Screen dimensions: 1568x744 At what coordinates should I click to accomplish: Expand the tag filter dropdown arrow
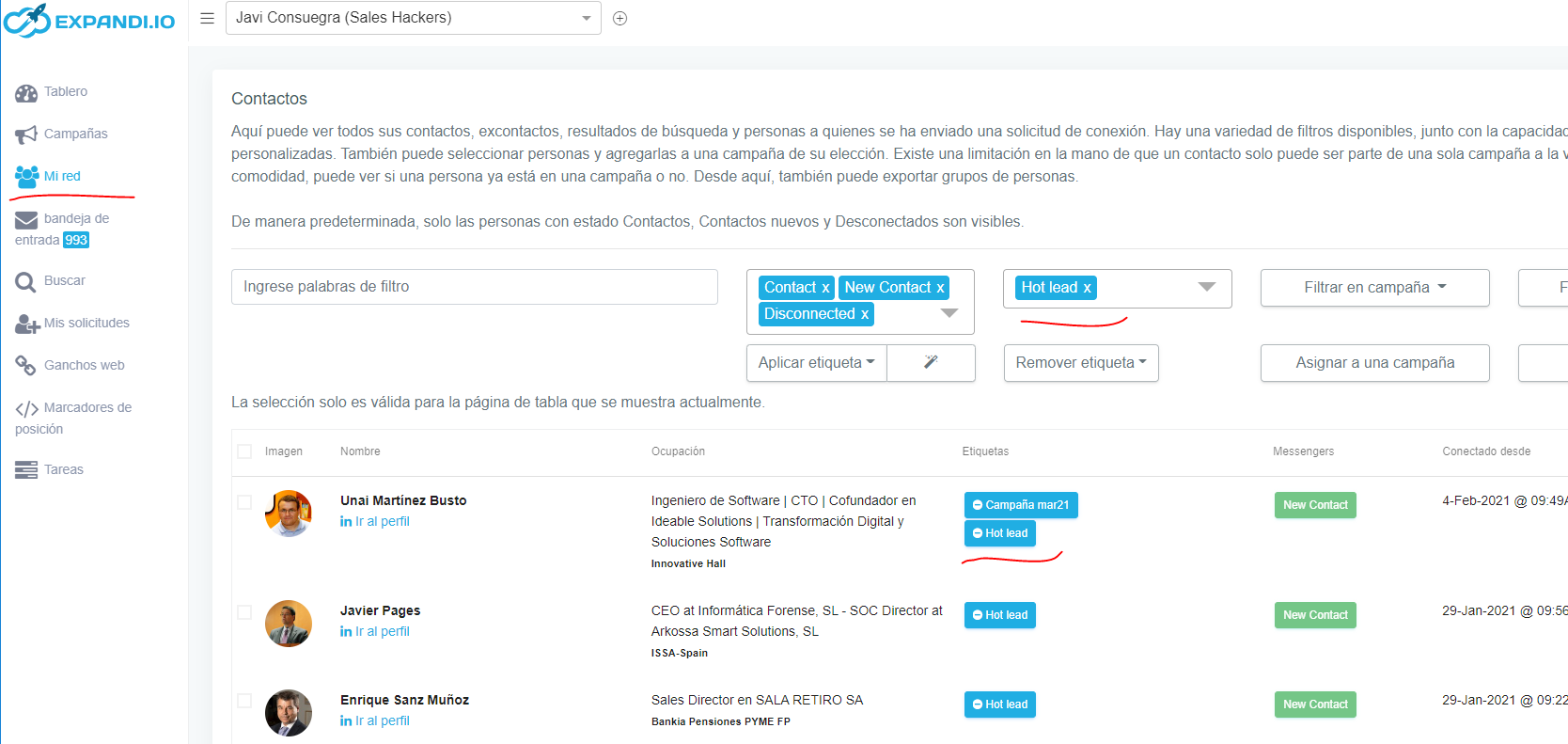tap(1207, 287)
